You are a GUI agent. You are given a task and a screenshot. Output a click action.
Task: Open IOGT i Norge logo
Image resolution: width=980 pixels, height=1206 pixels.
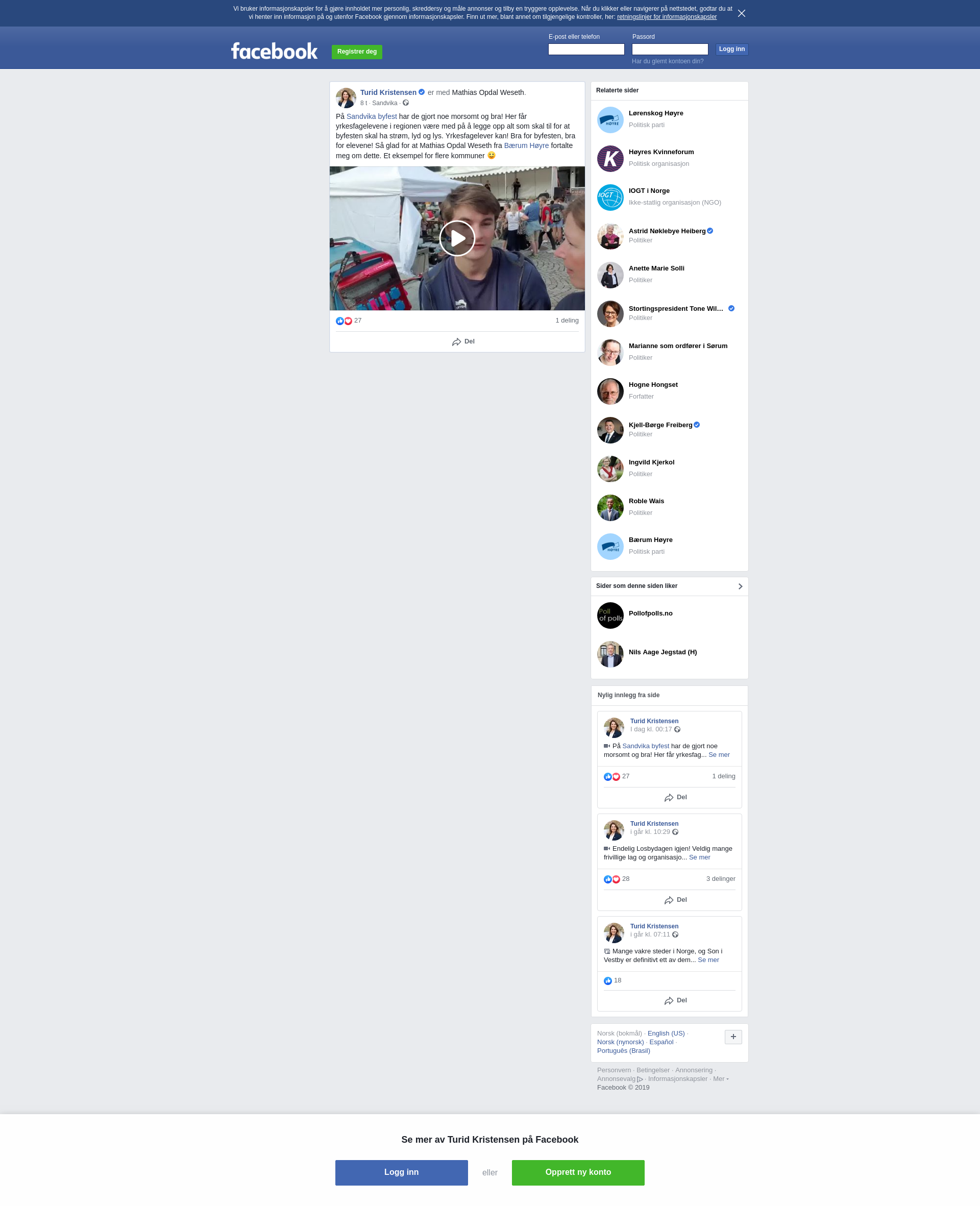tap(610, 198)
